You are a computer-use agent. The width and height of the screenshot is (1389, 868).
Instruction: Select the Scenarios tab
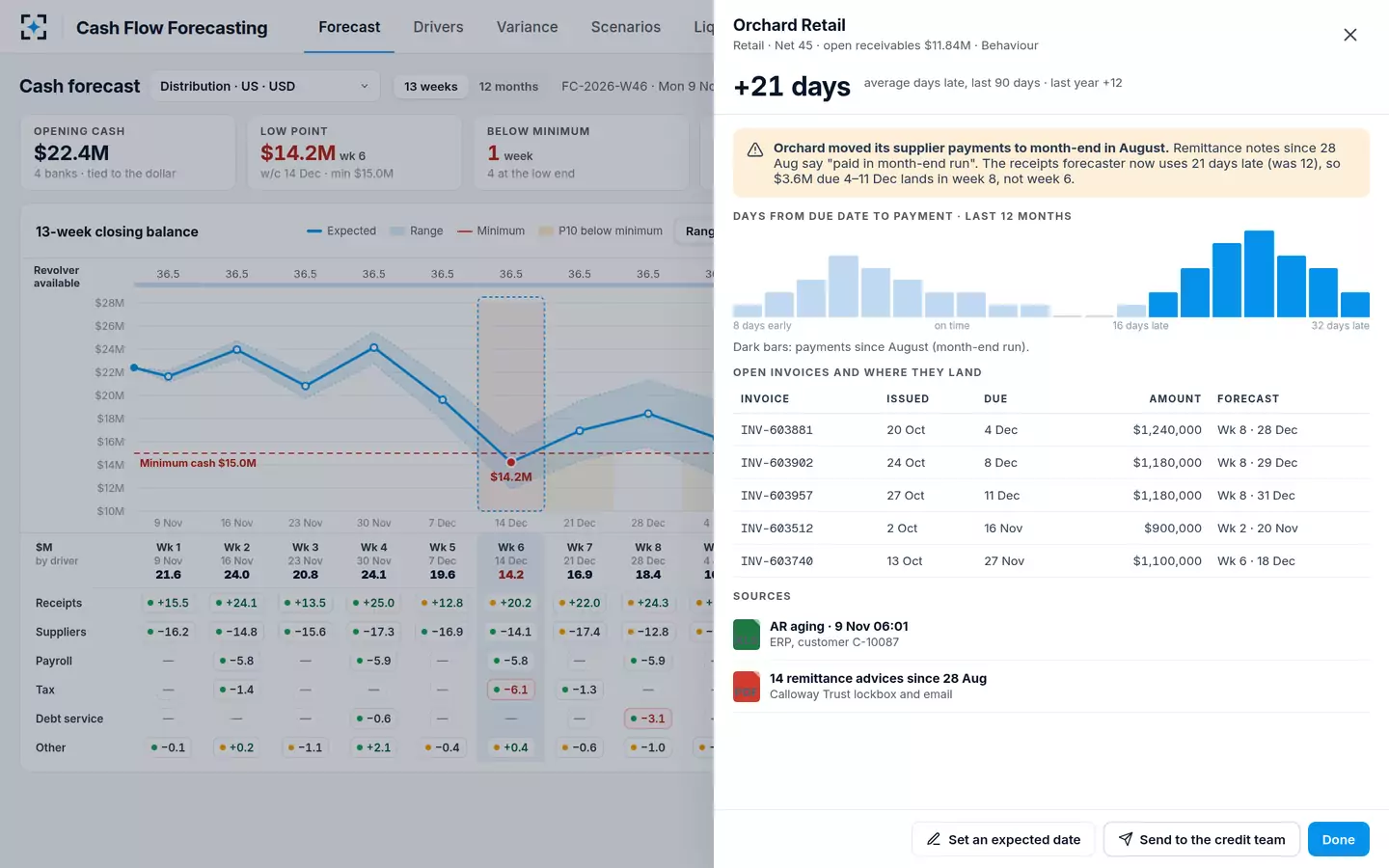(625, 27)
